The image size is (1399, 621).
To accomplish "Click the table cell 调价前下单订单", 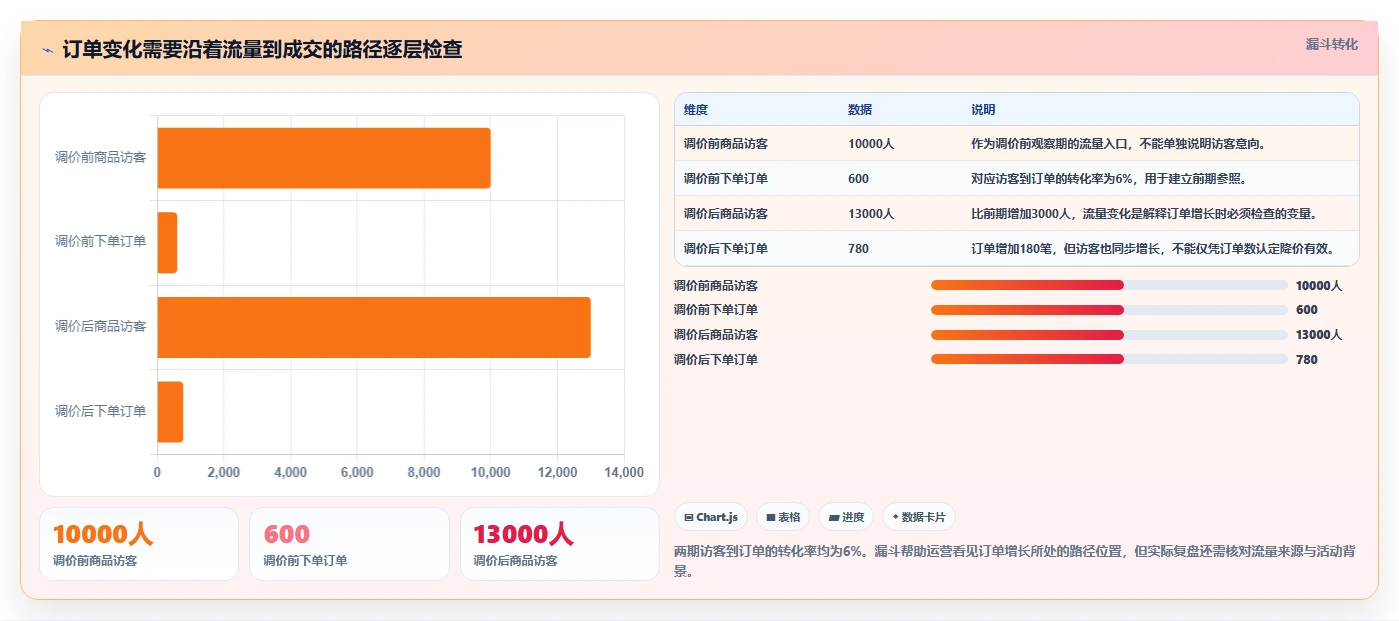I will coord(726,178).
